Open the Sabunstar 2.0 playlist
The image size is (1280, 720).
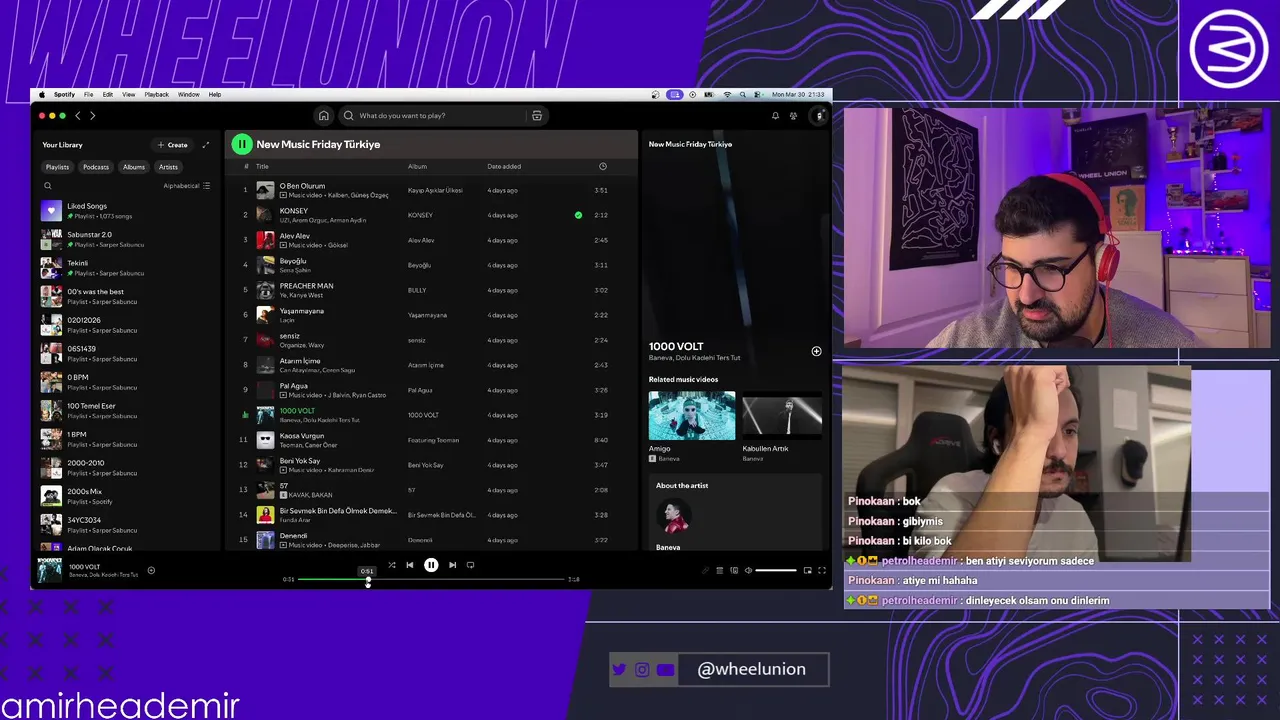(x=125, y=239)
